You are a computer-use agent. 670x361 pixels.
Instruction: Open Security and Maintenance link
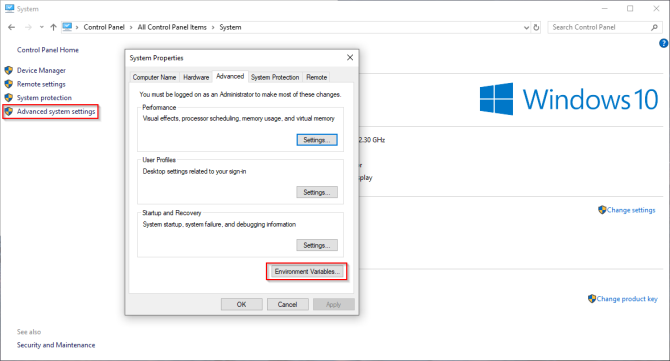pyautogui.click(x=56, y=345)
